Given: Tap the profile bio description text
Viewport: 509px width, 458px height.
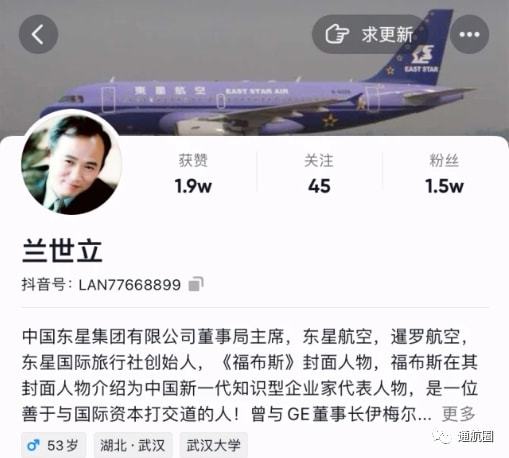Looking at the screenshot, I should (250, 375).
